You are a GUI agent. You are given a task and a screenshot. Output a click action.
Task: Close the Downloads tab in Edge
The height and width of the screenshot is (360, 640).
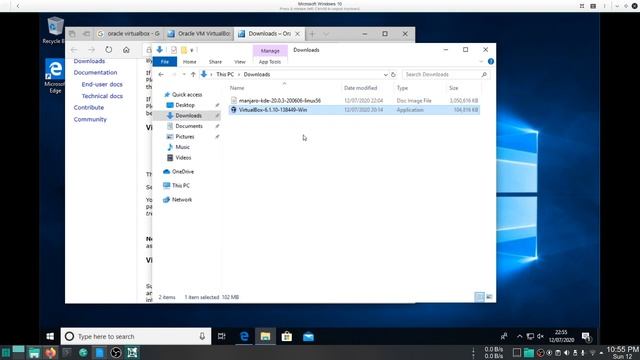(298, 34)
